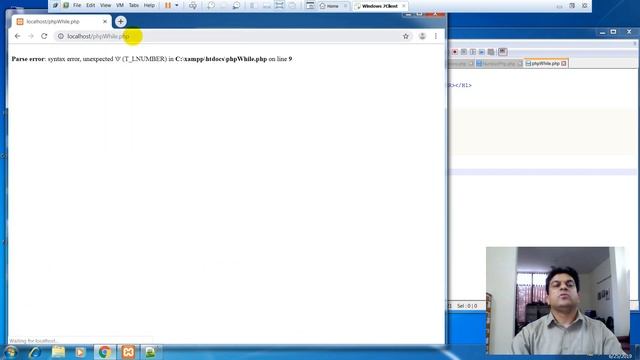Open the VMware View menu
This screenshot has height=360, width=640.
(105, 5)
